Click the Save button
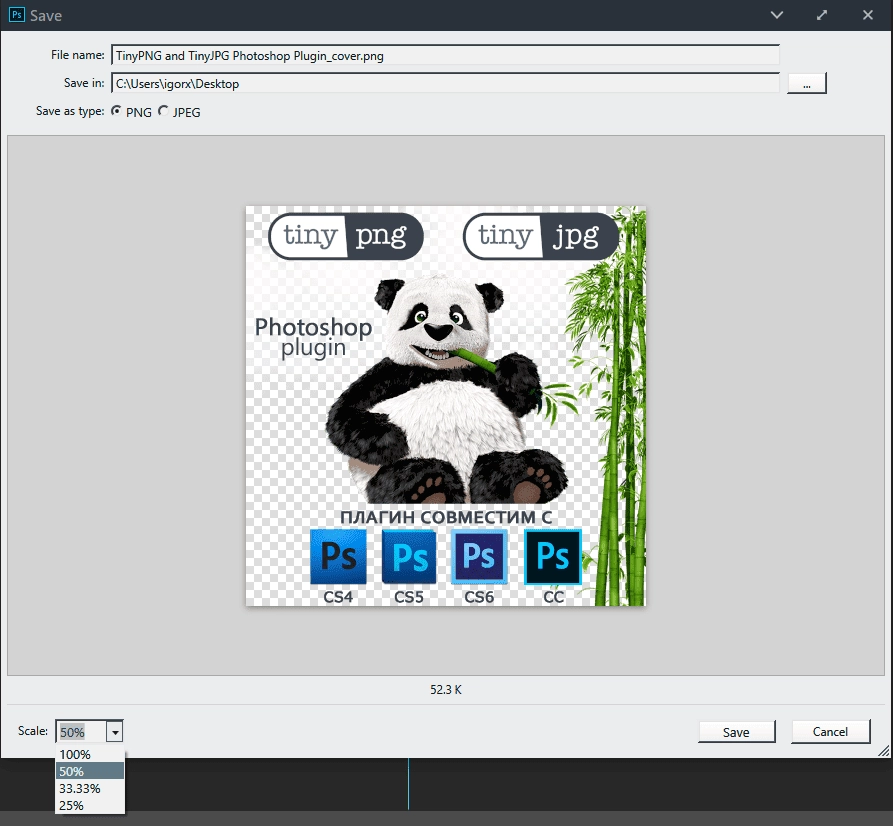Image resolution: width=893 pixels, height=826 pixels. (x=736, y=732)
